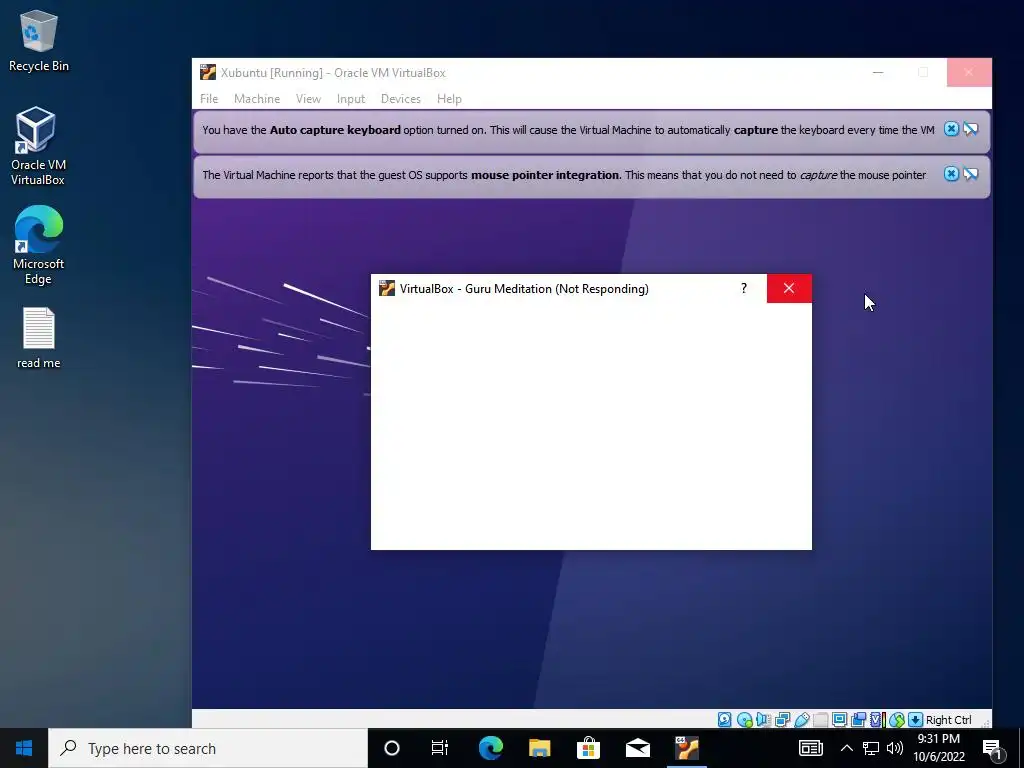Close the Guru Meditation dialog

click(789, 289)
